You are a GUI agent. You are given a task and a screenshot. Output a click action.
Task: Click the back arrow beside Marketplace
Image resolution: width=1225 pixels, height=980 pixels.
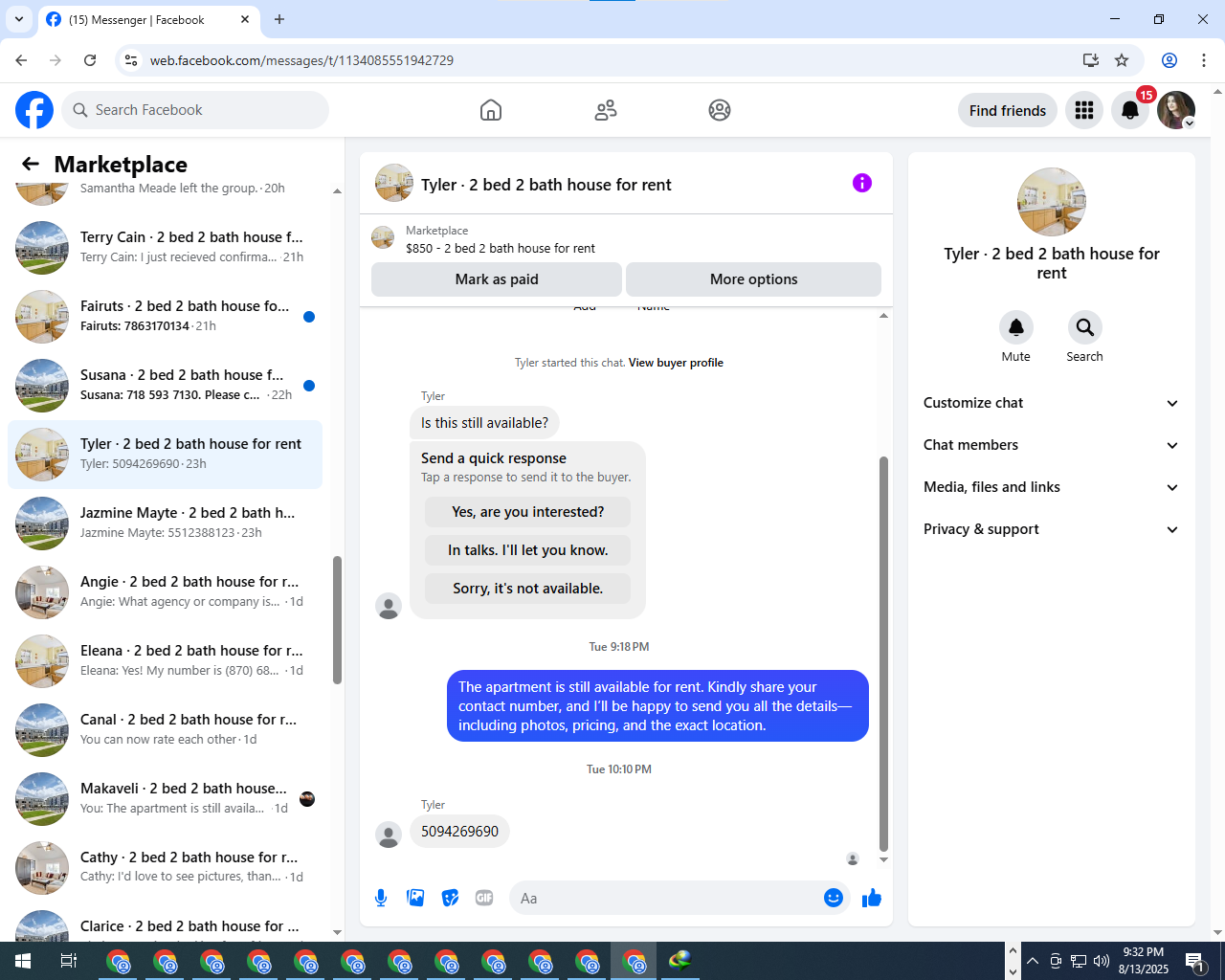coord(31,164)
